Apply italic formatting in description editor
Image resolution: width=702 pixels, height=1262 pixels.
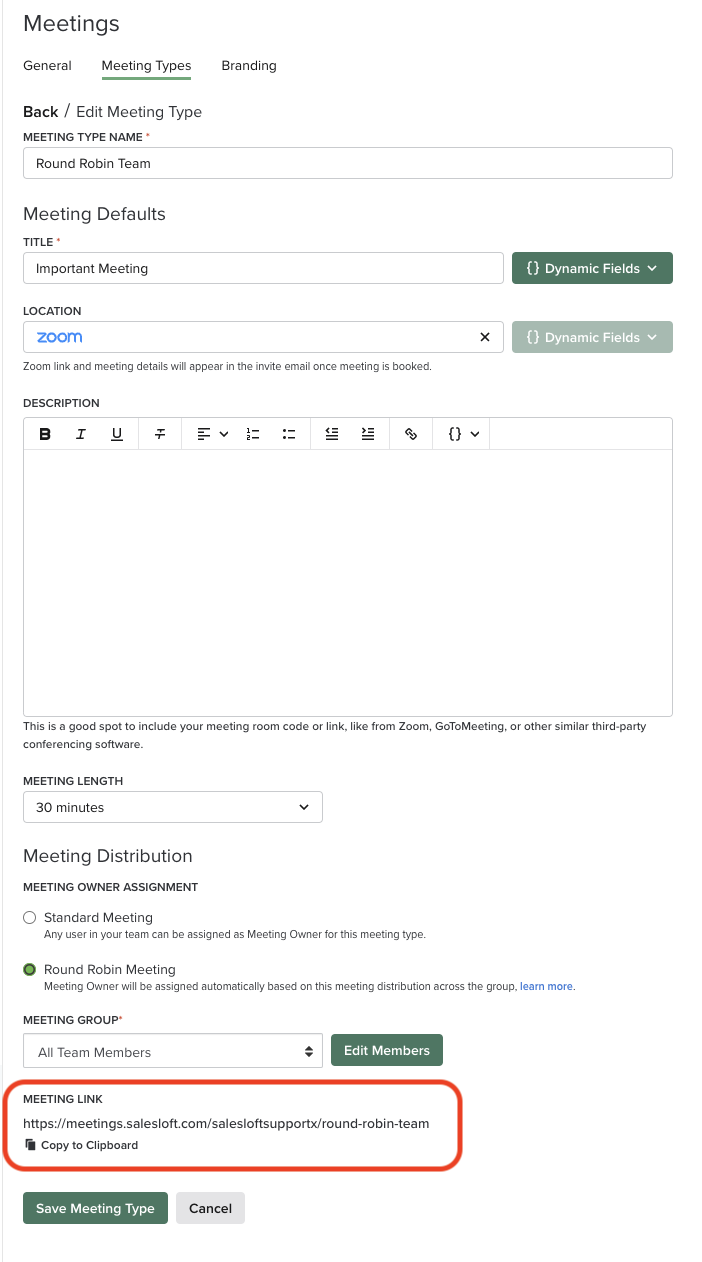pyautogui.click(x=81, y=434)
